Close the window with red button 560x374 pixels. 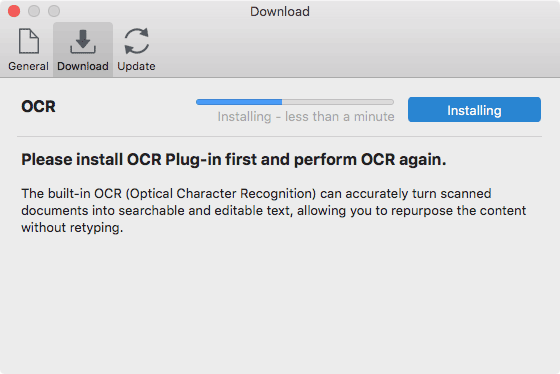[x=14, y=11]
